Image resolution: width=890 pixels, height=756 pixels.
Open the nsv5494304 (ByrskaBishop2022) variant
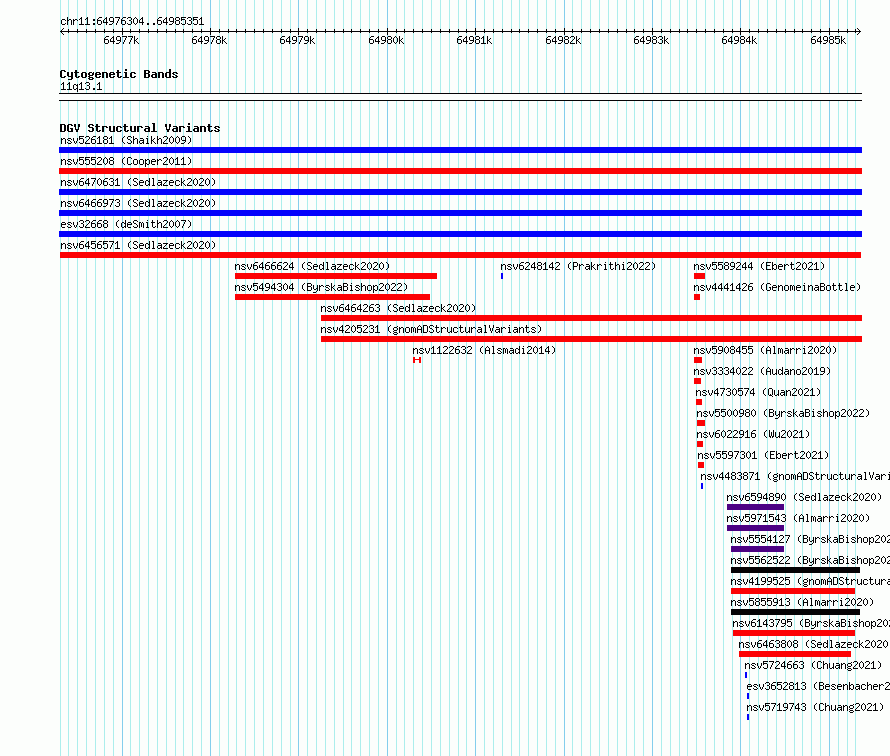pyautogui.click(x=321, y=287)
